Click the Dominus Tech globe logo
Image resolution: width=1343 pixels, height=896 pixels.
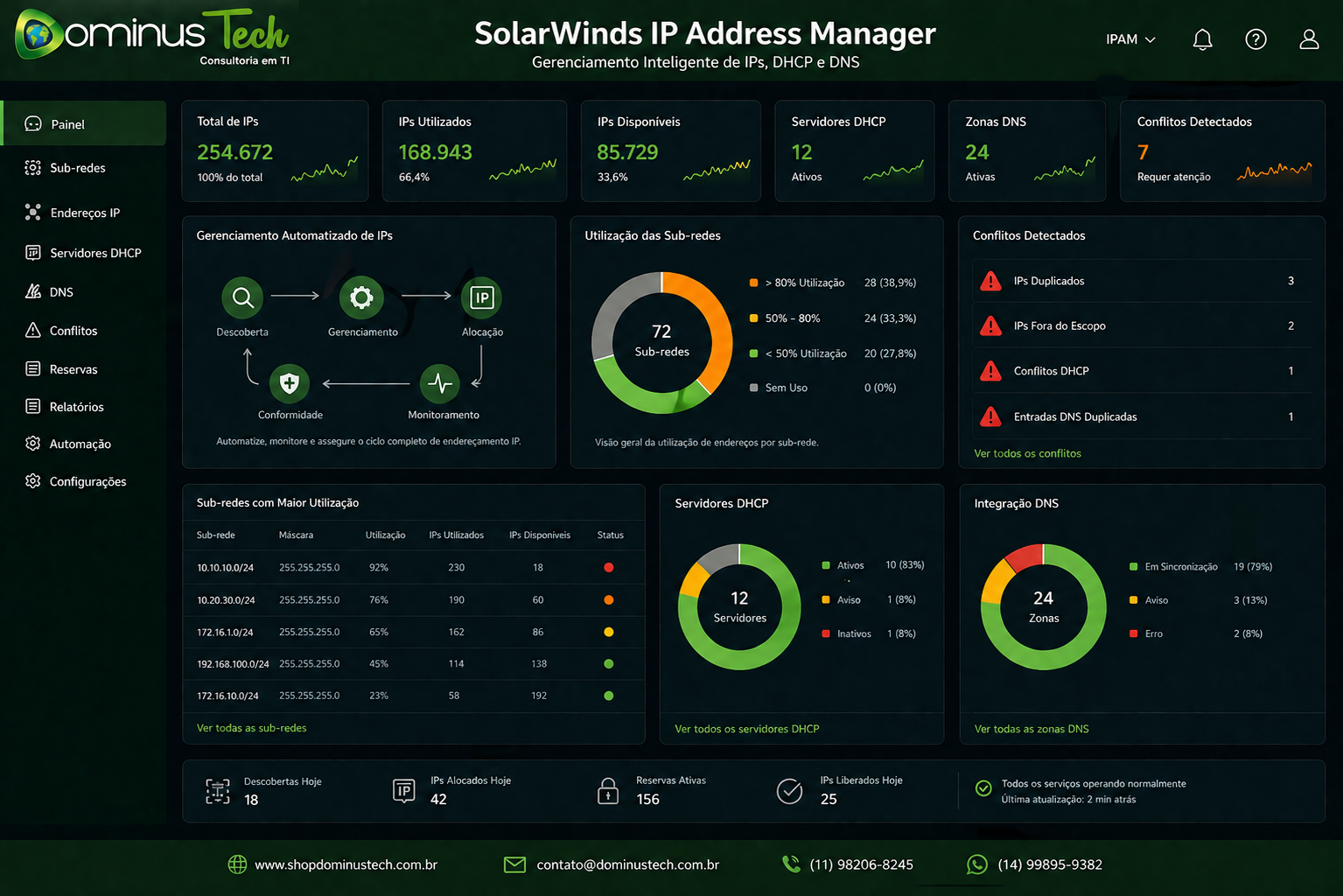coord(39,35)
